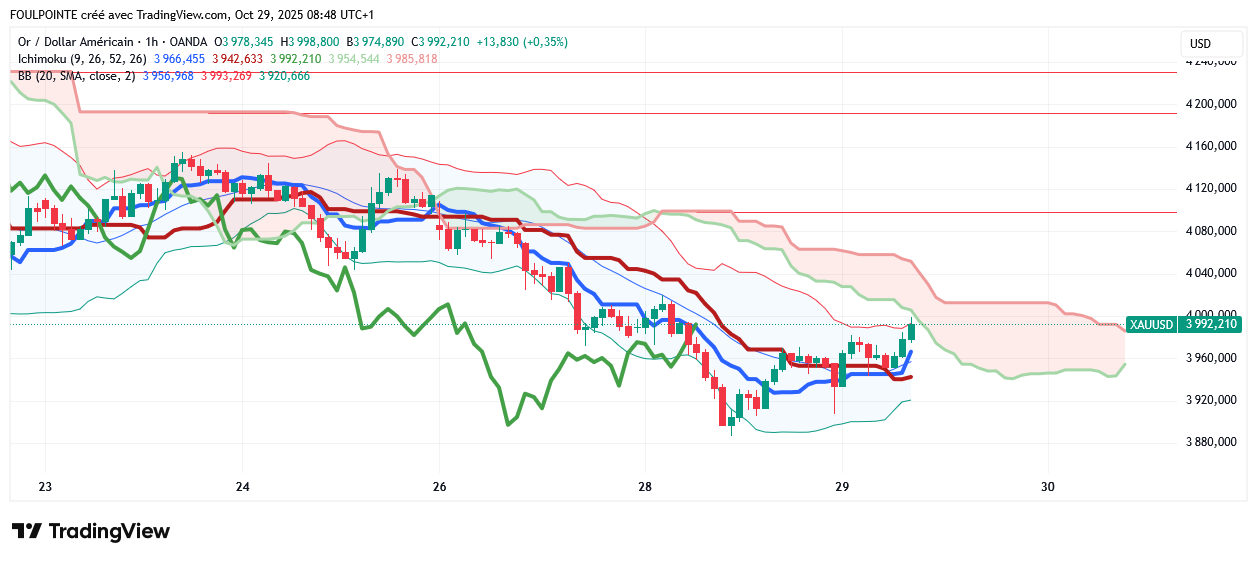1257x561 pixels.
Task: Click the high price value H3 998,800
Action: coord(311,42)
